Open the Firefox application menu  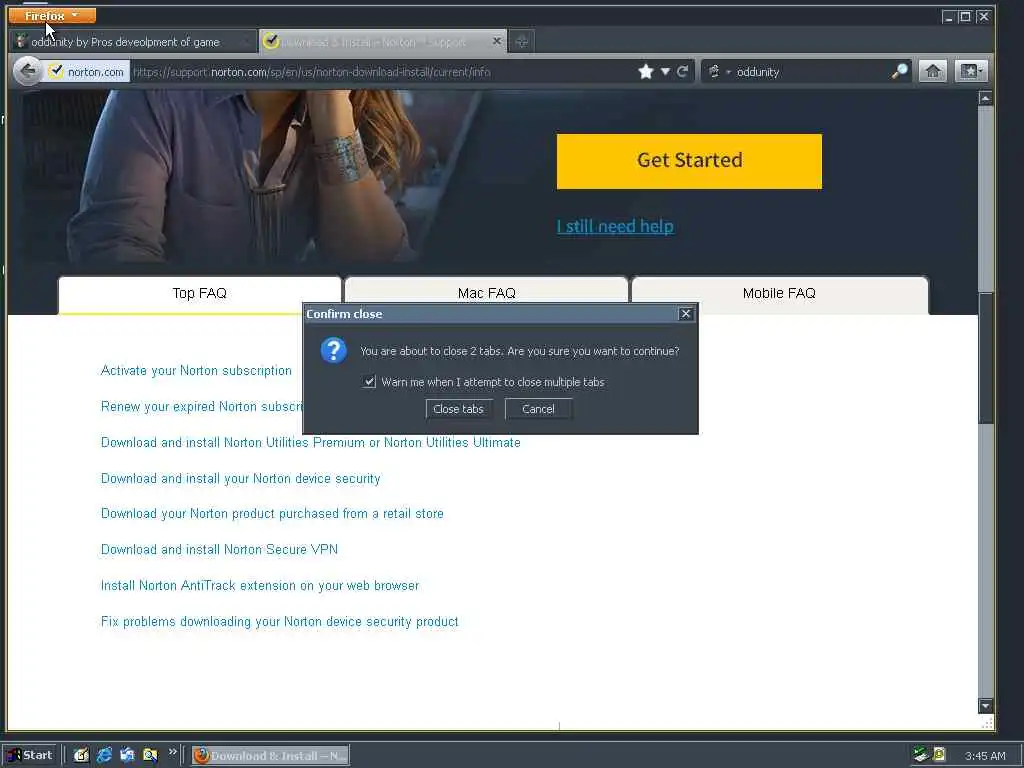point(52,15)
